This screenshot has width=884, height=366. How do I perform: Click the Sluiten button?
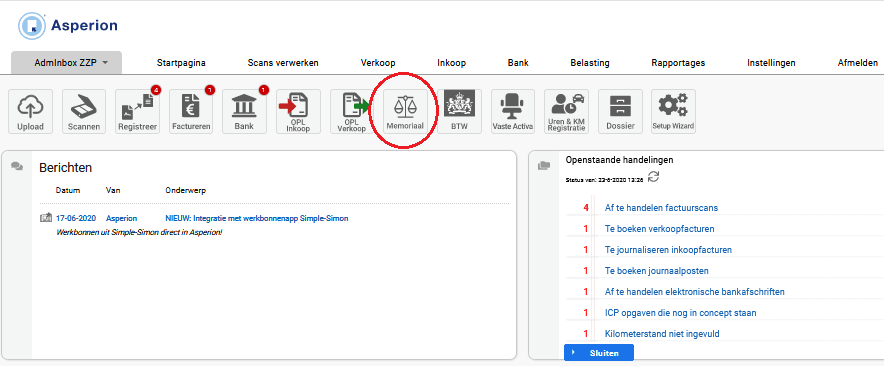599,352
